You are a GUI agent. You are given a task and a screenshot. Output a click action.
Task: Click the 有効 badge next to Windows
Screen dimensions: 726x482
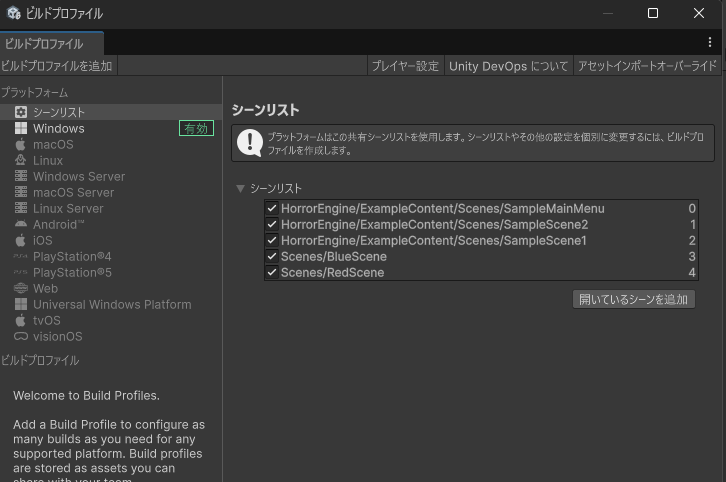pos(196,128)
